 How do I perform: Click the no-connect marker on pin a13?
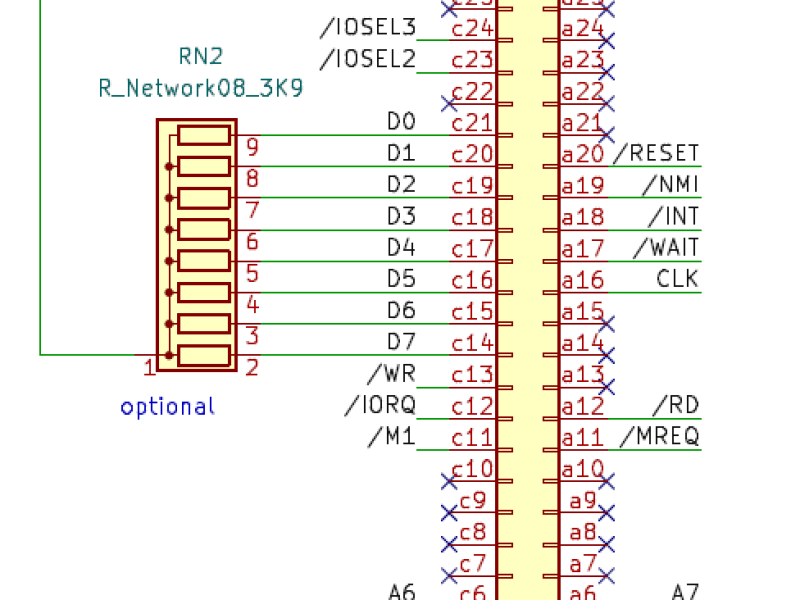[607, 387]
